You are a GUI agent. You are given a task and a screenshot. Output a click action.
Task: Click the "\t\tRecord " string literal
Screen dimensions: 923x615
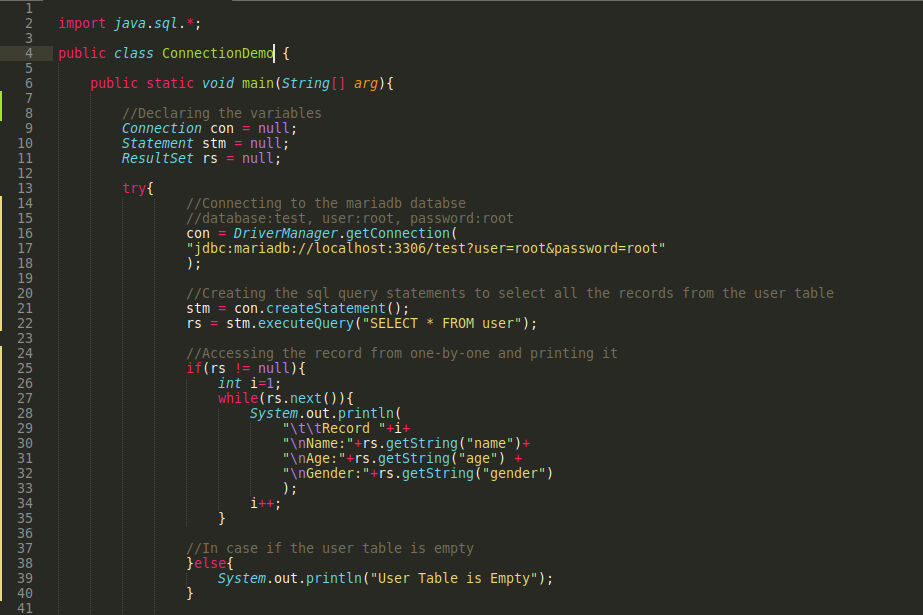[x=334, y=428]
